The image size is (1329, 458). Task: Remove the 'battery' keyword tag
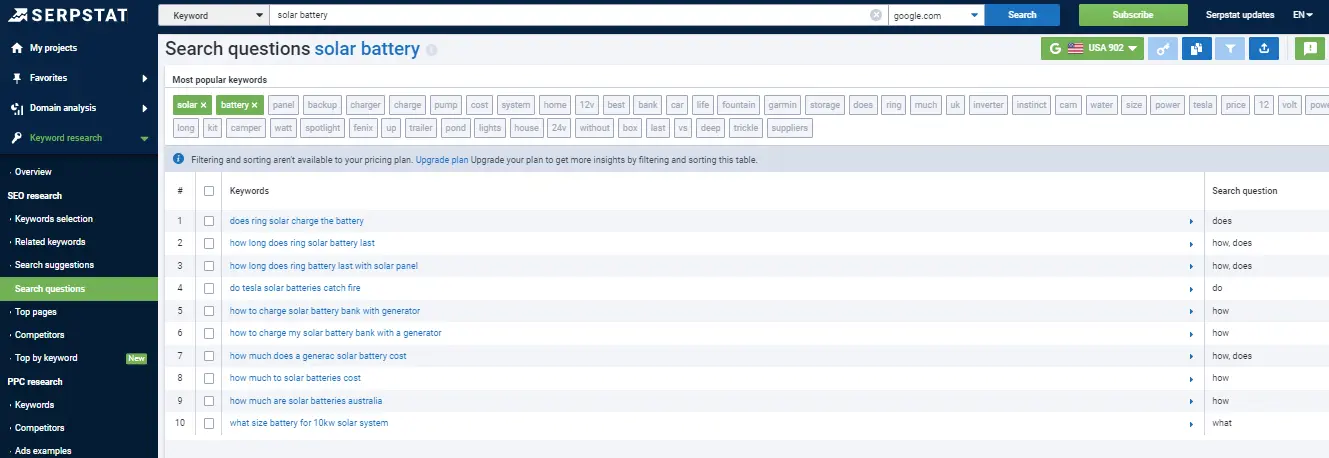[254, 105]
